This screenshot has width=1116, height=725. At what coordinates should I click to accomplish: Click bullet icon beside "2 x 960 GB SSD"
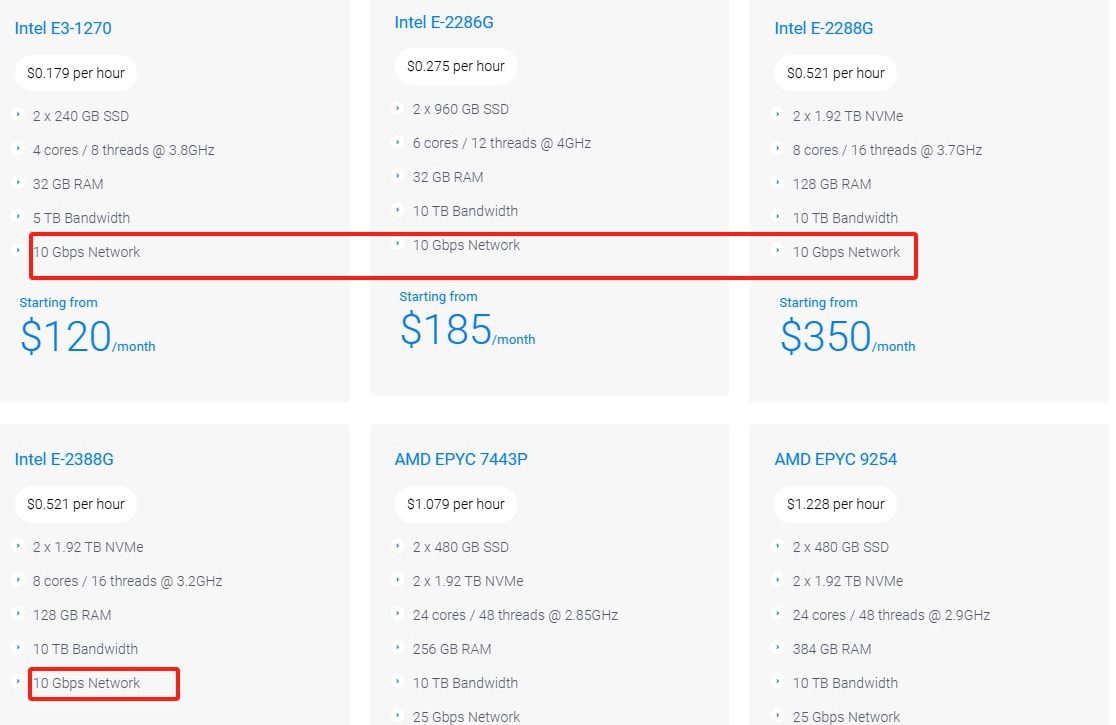coord(398,108)
